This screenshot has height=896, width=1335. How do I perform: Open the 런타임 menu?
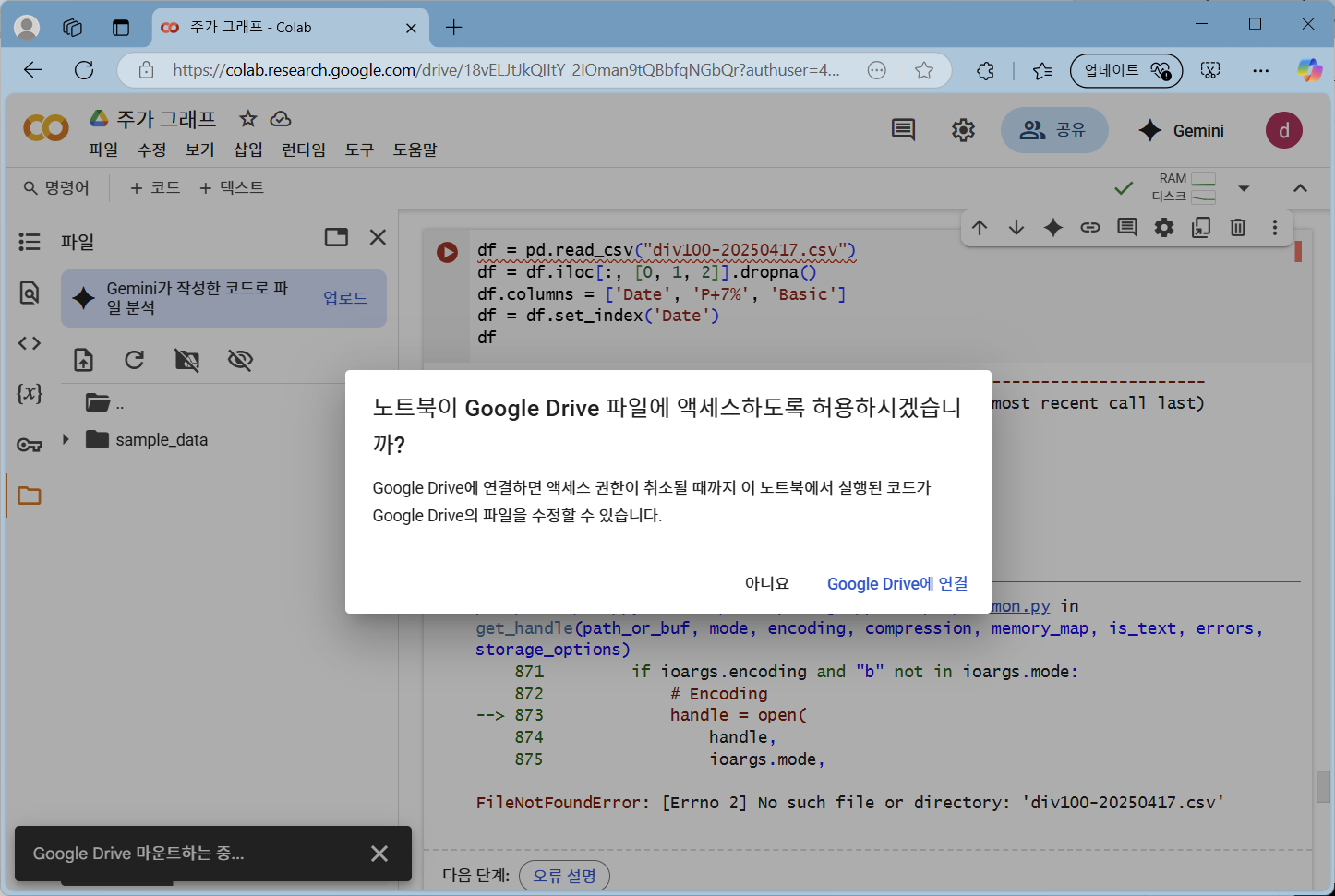[303, 149]
